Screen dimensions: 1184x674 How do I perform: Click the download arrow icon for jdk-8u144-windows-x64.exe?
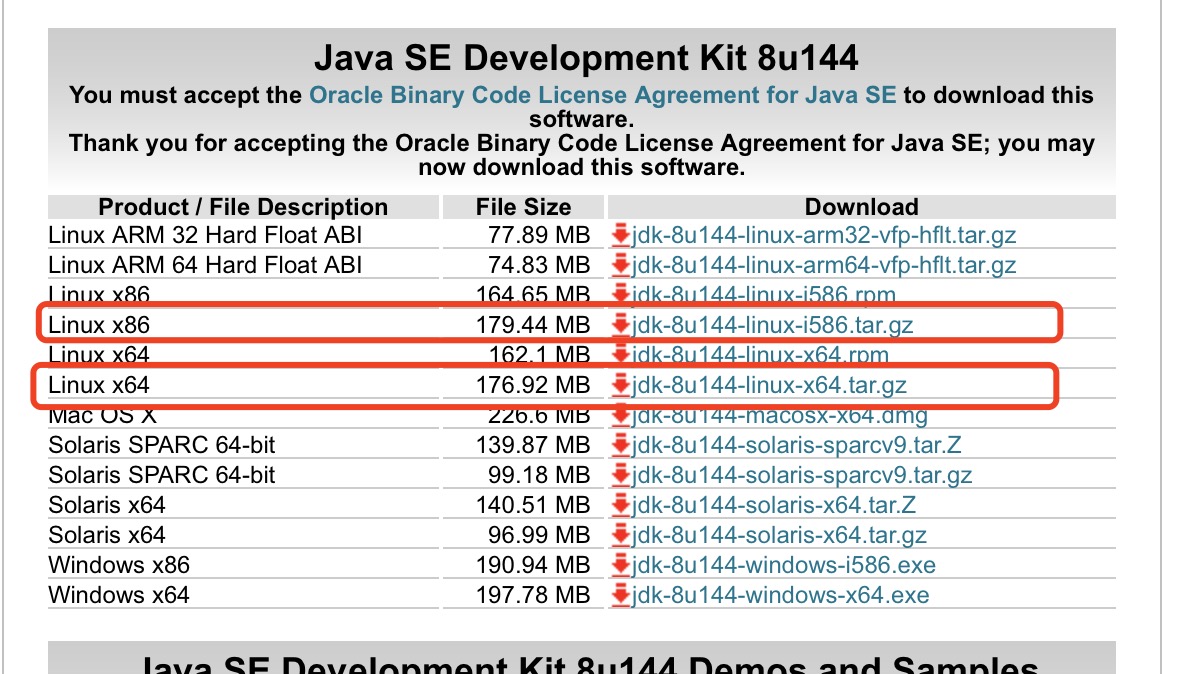tap(621, 595)
